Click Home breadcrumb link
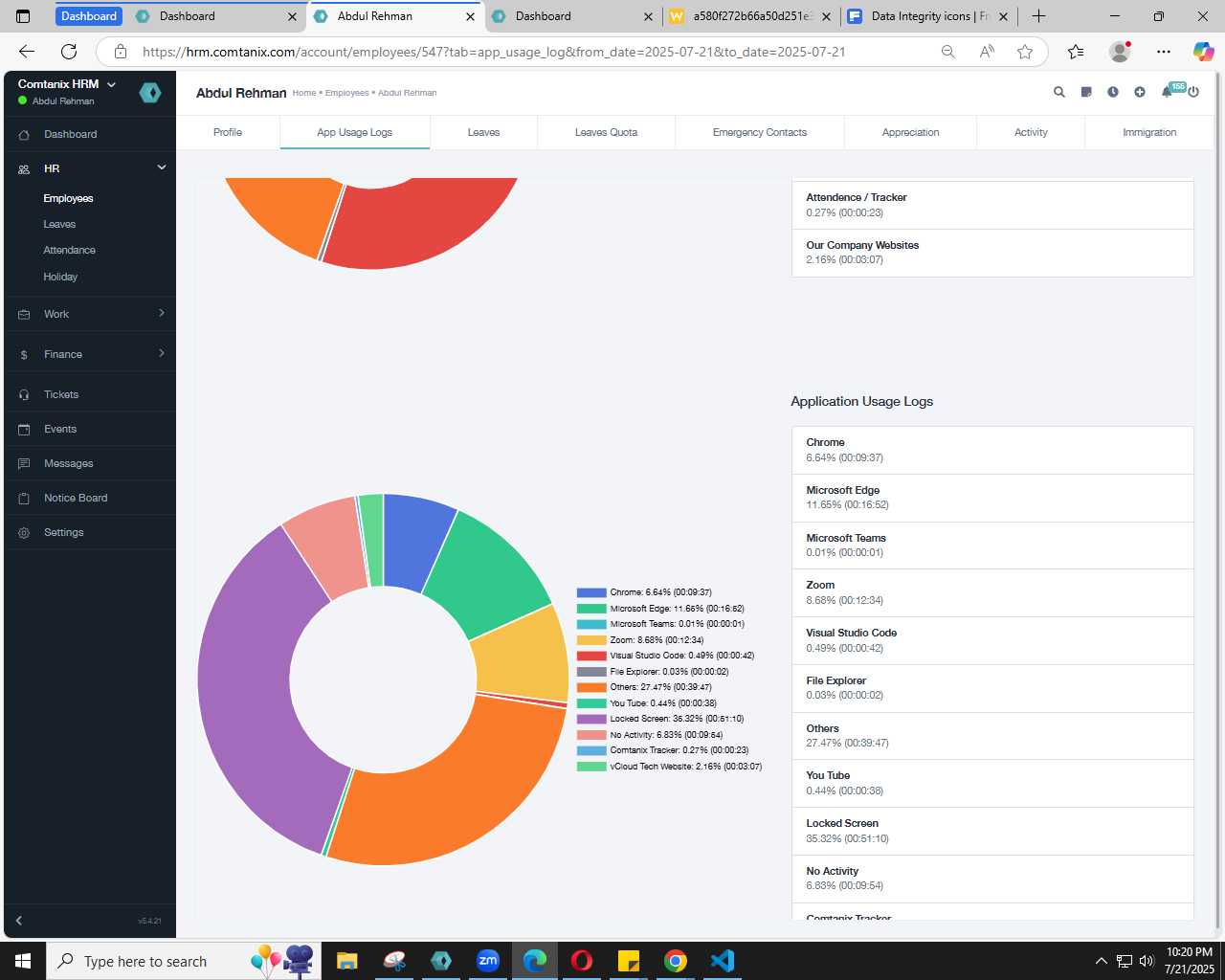The image size is (1225, 980). click(303, 93)
